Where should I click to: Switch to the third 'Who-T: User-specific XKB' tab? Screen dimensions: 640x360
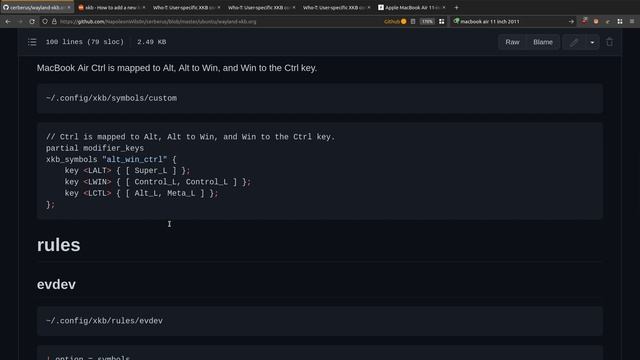coord(337,7)
